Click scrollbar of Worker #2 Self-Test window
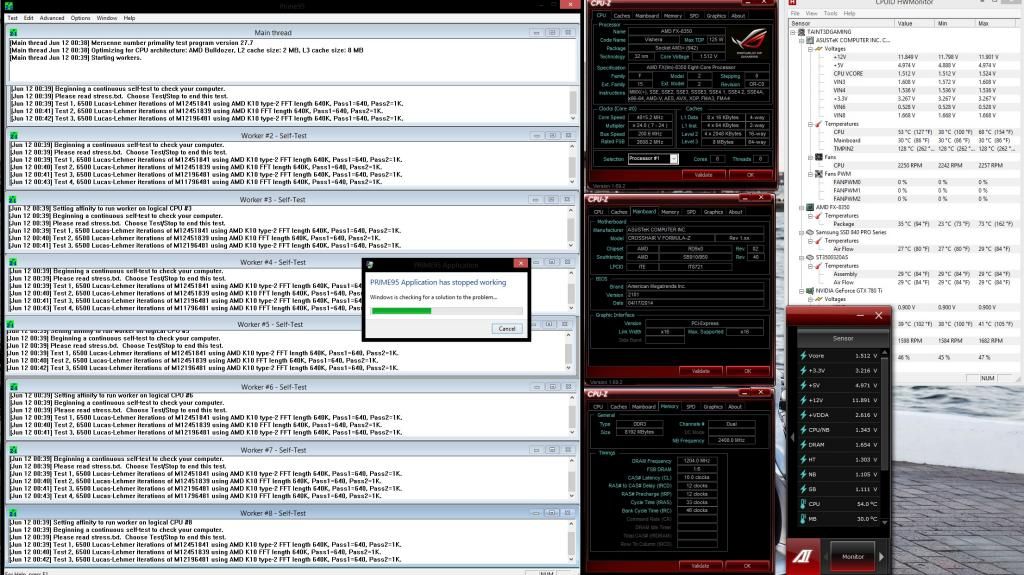Viewport: 1024px width, 575px height. pyautogui.click(x=573, y=163)
